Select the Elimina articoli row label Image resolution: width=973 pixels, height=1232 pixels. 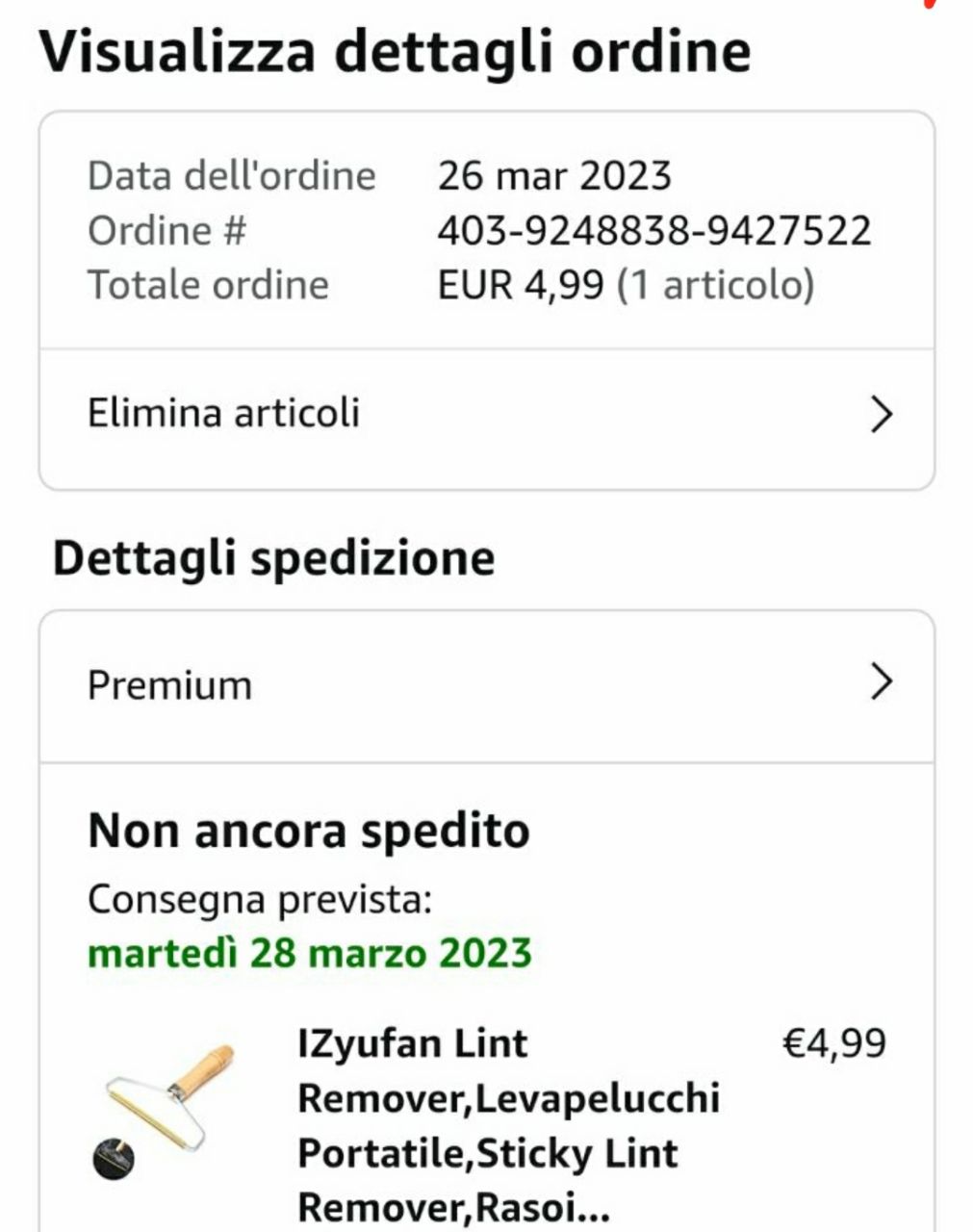point(223,413)
